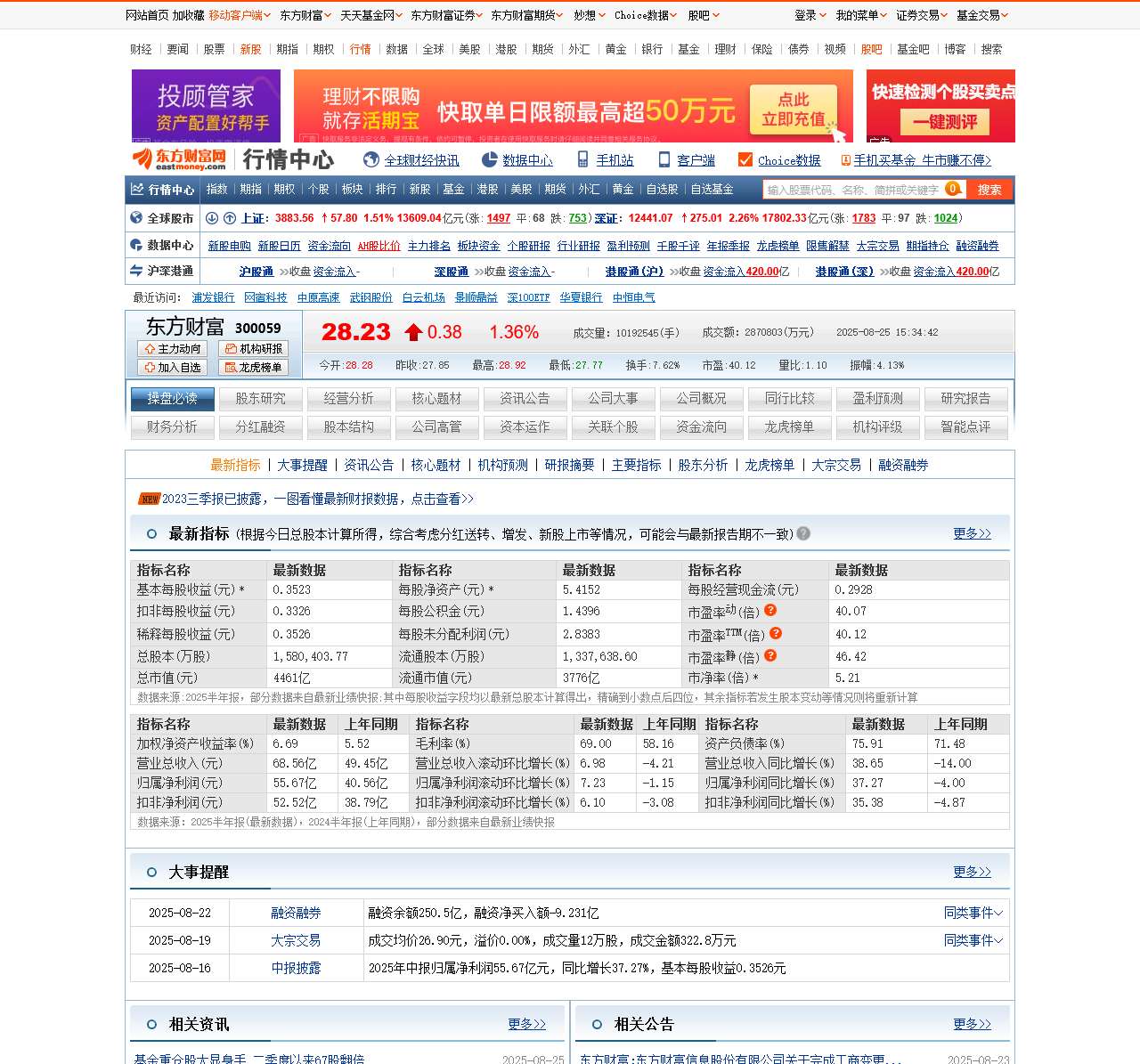Click the stock code search input field
Screen dimensions: 1140x1064
pos(852,190)
